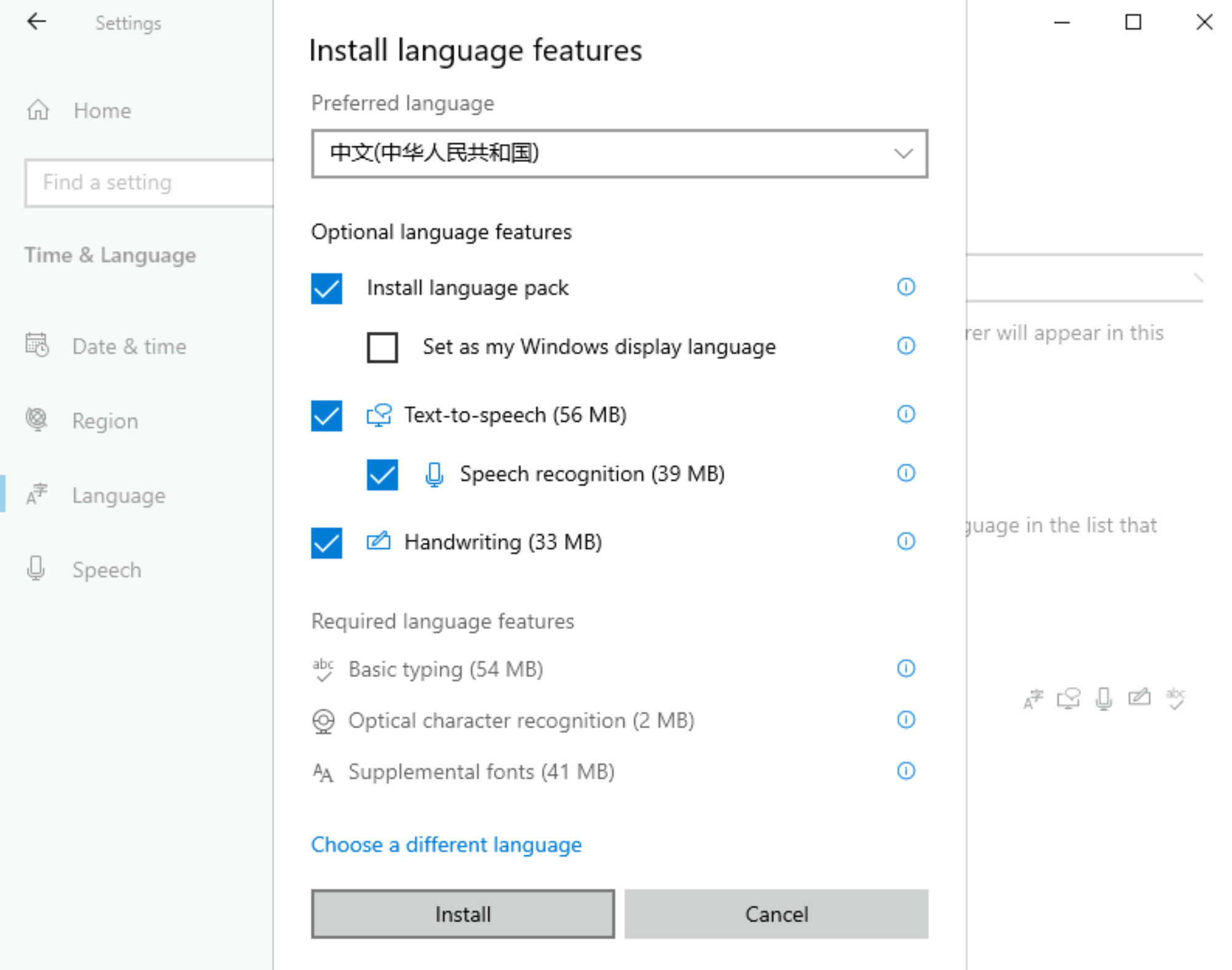Expand the Preferred language dropdown
Viewport: 1232px width, 970px height.
(619, 153)
